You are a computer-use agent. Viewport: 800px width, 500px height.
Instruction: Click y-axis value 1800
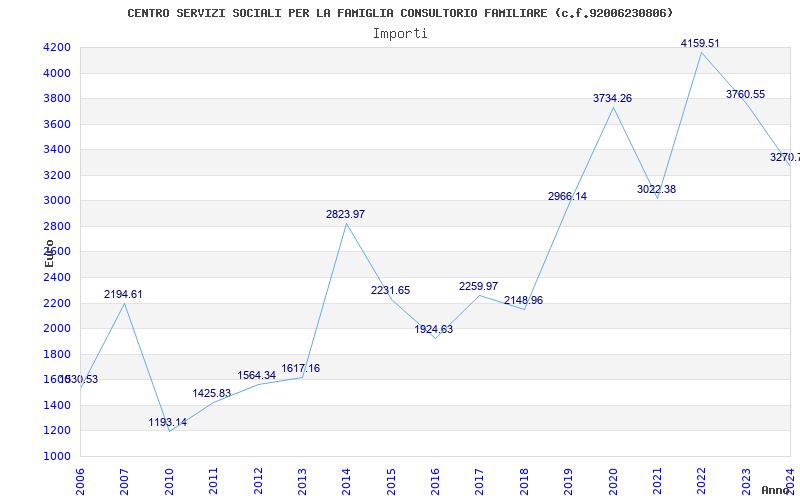coord(57,355)
